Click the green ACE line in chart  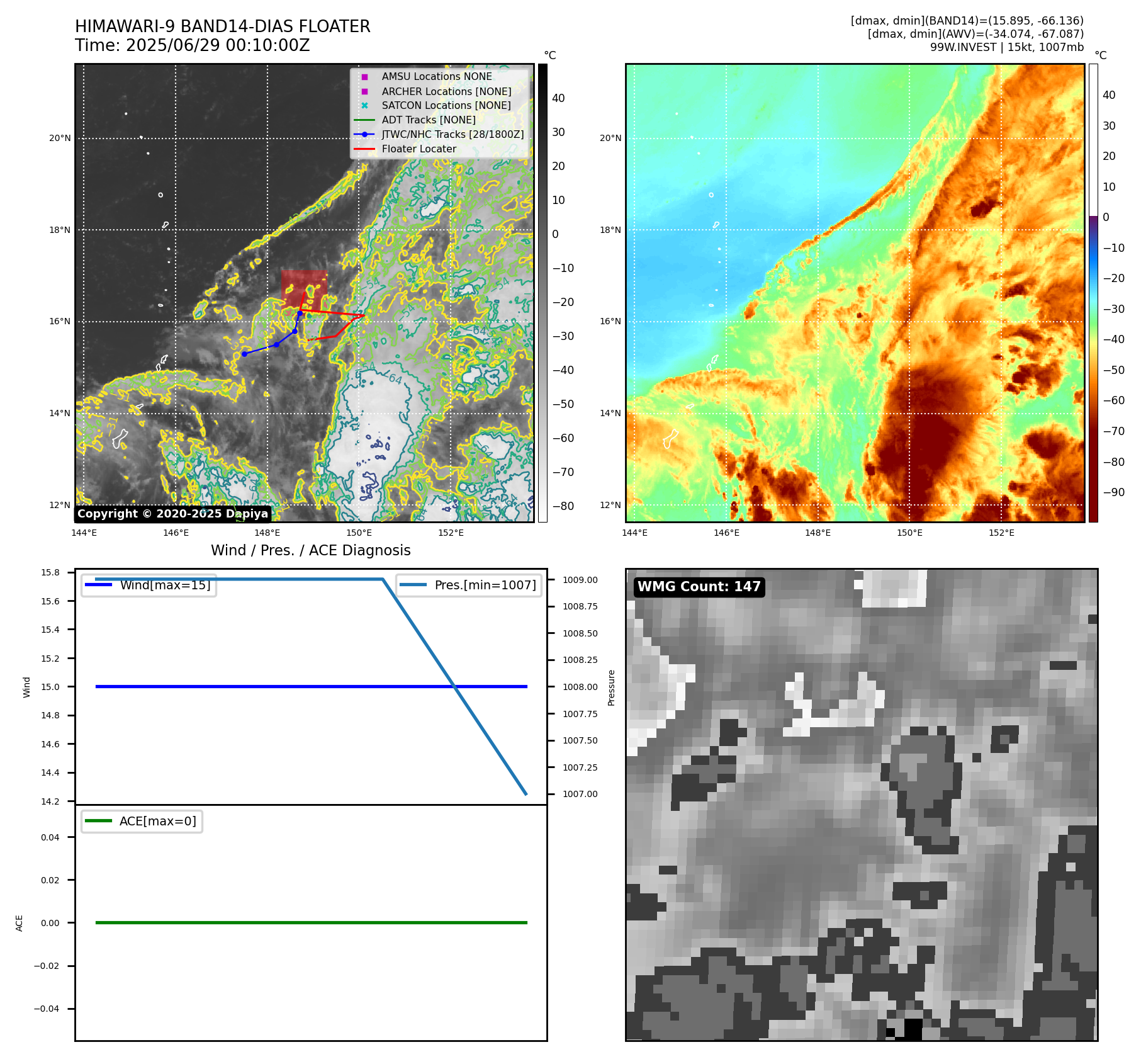(311, 922)
